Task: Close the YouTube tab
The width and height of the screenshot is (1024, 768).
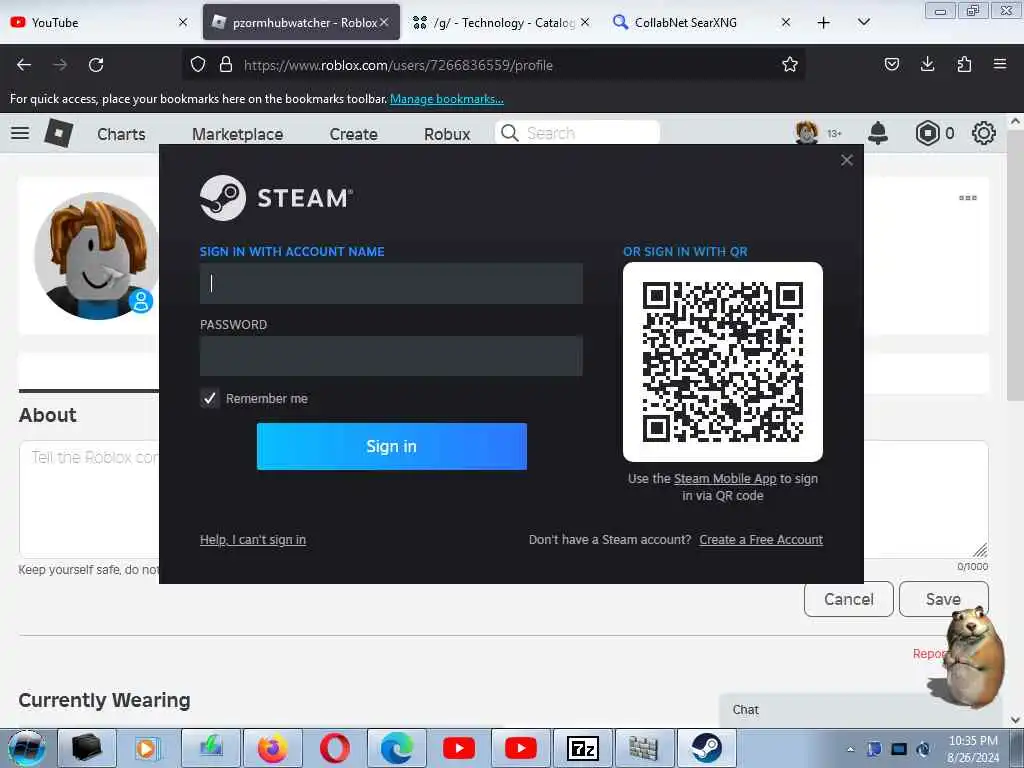Action: point(183,23)
